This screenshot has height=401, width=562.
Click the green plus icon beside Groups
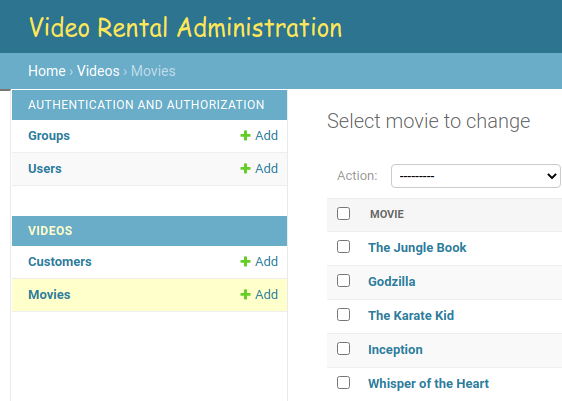245,135
